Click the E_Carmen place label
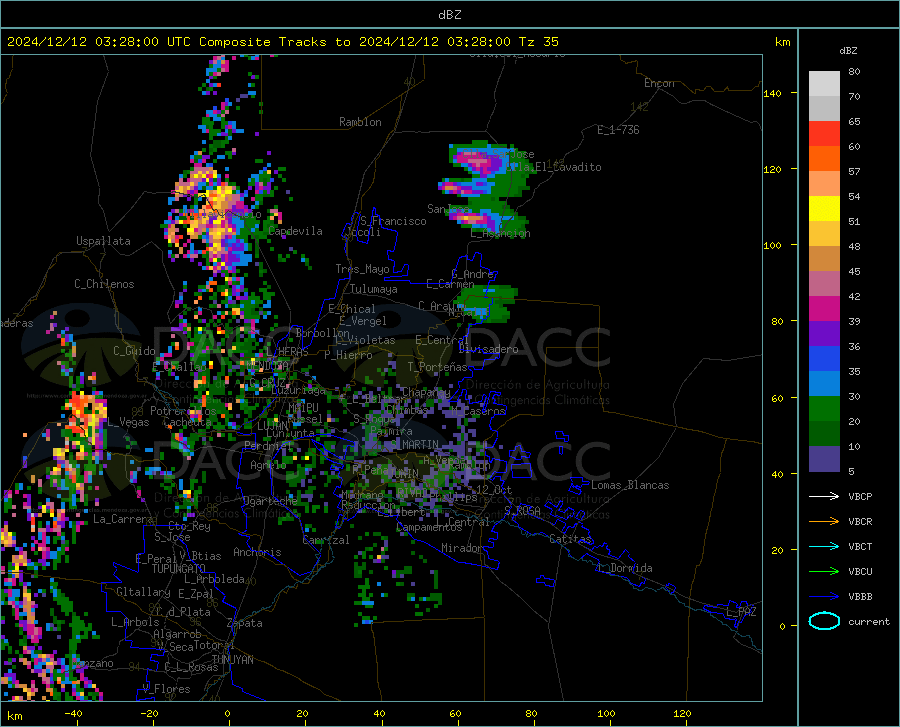The height and width of the screenshot is (727, 900). pos(450,283)
